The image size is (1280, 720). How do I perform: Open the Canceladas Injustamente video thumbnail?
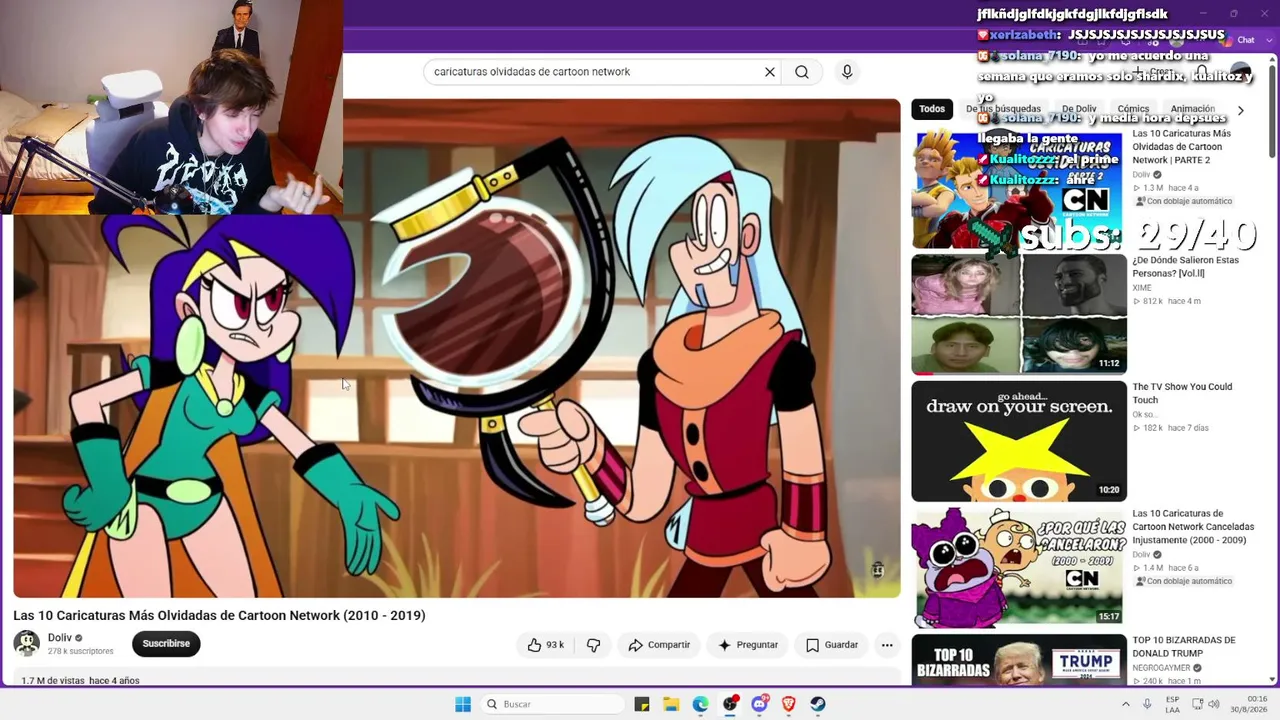1019,567
